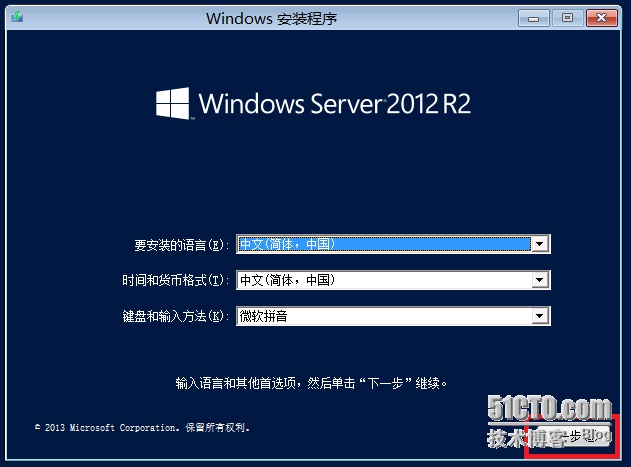This screenshot has width=631, height=467.
Task: Open the time and currency format dropdown arrow
Action: coord(540,280)
